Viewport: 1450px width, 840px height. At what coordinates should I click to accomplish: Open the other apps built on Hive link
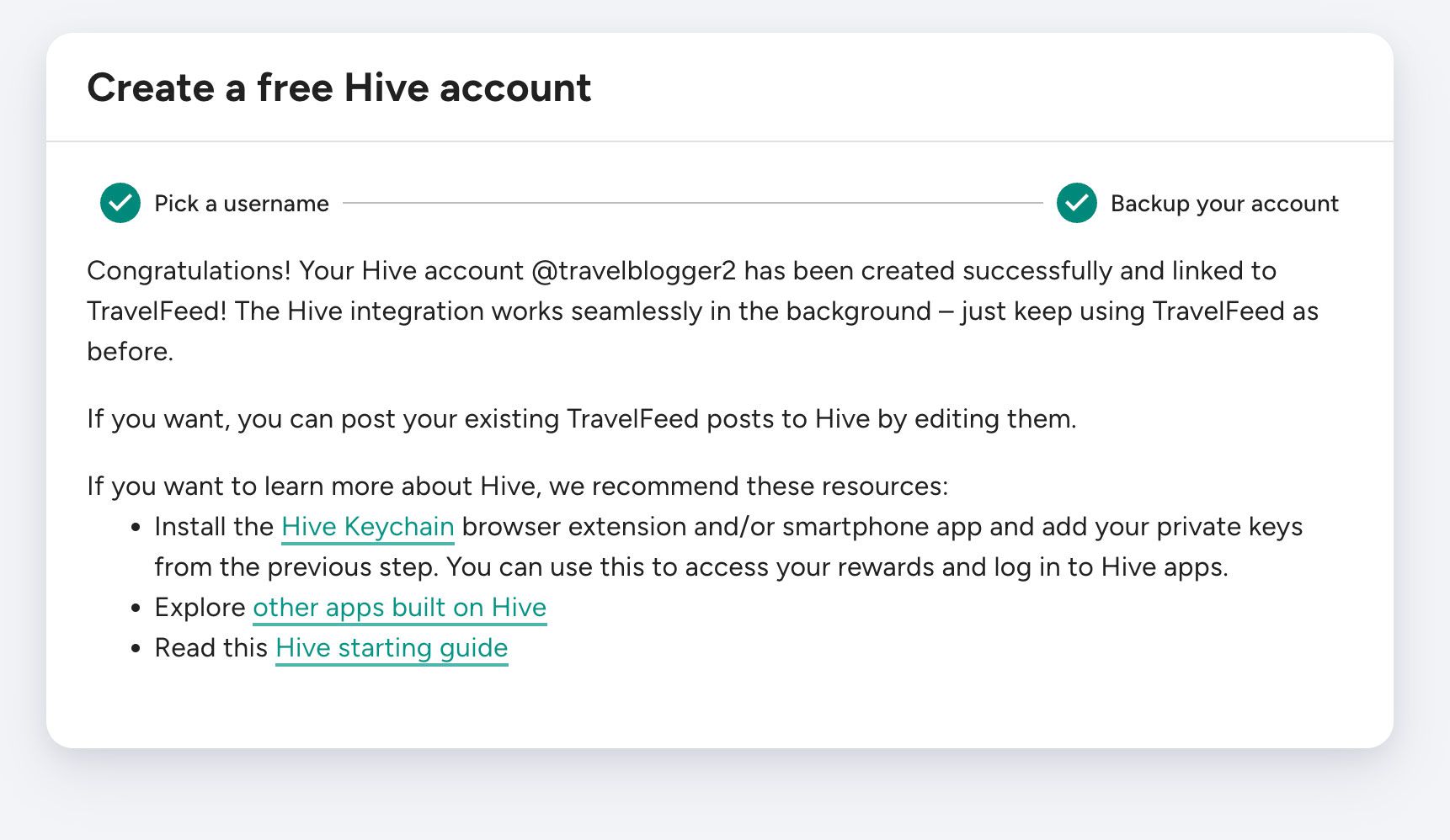(399, 608)
